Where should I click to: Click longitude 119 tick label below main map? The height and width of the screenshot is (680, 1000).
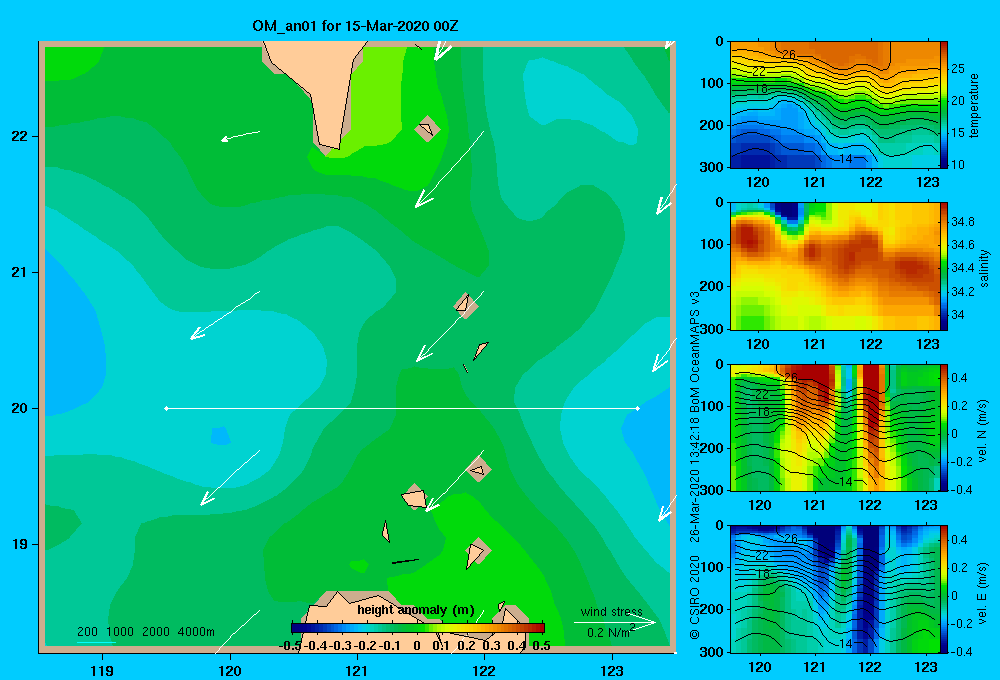coord(103,670)
